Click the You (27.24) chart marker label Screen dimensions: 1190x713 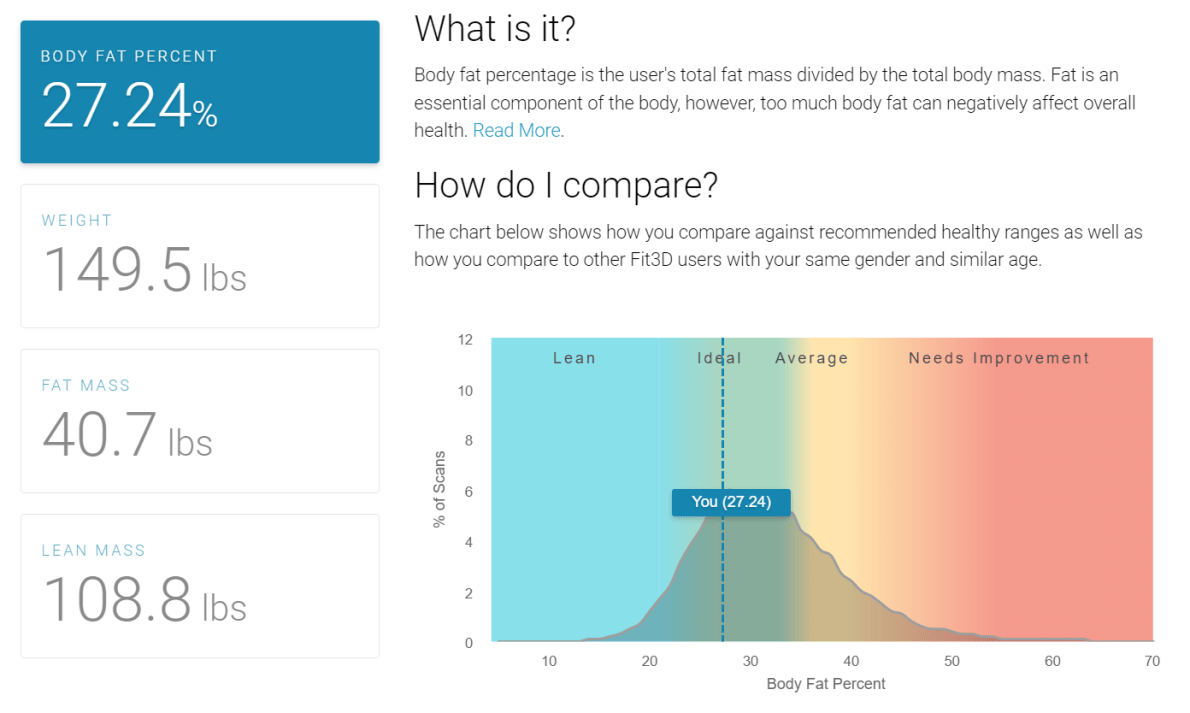click(x=731, y=502)
